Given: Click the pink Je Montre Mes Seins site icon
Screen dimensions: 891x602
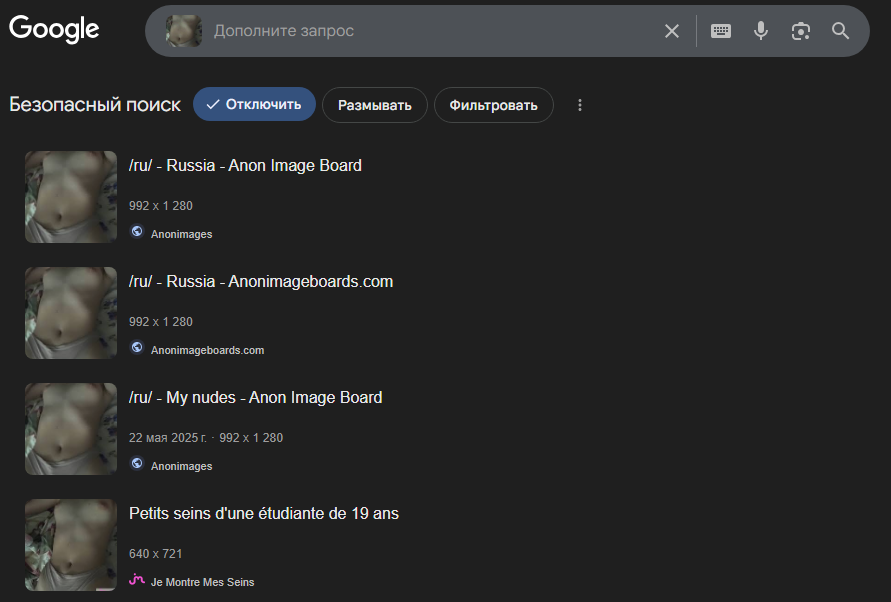Looking at the screenshot, I should [137, 579].
